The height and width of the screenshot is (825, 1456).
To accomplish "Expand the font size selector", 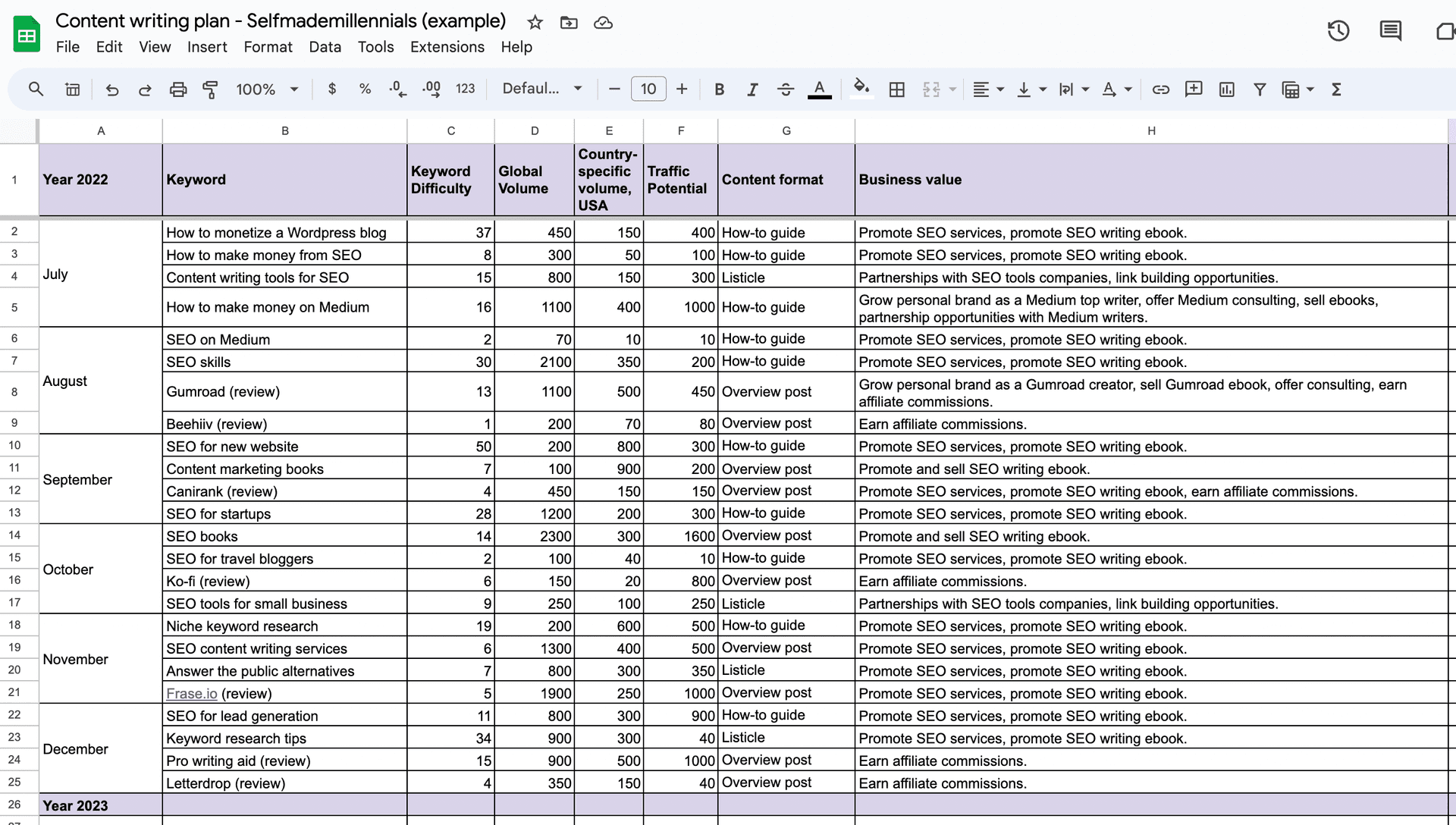I will point(649,89).
